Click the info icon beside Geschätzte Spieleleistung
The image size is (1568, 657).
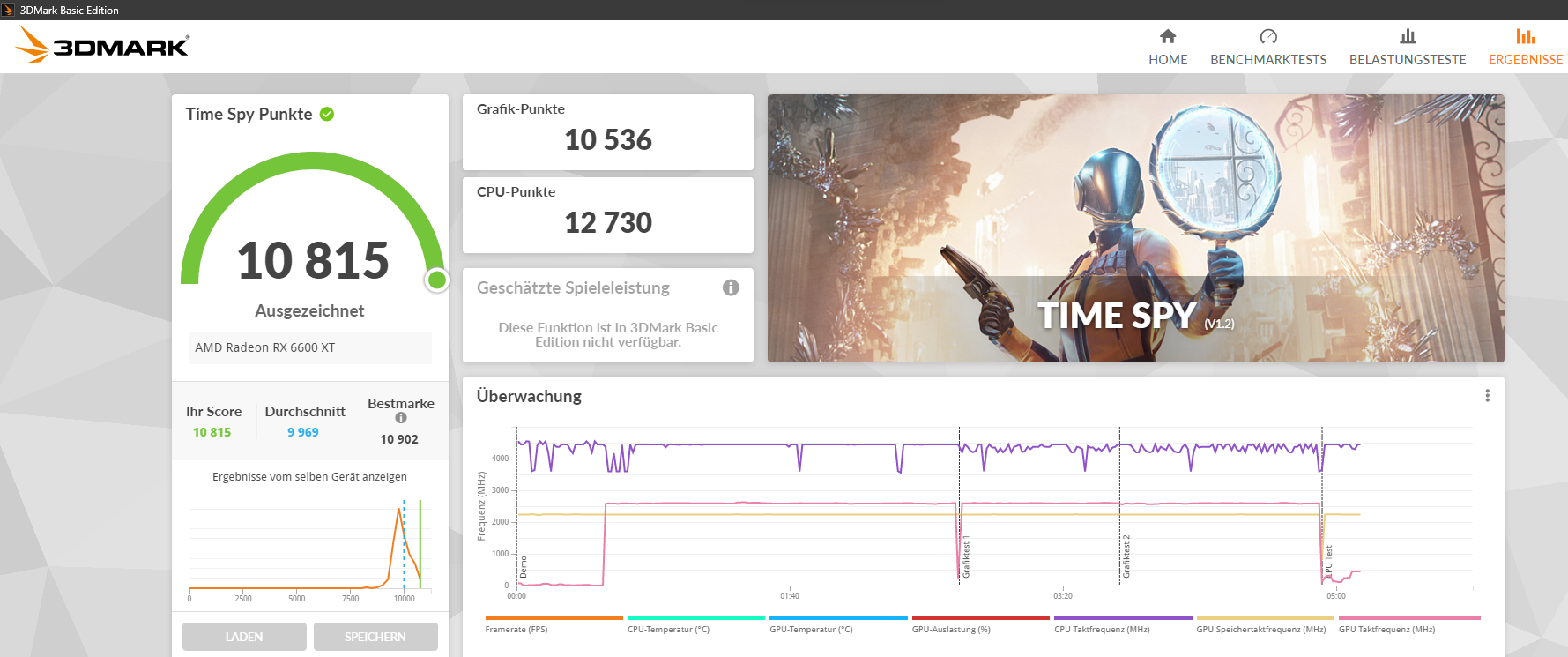tap(731, 287)
